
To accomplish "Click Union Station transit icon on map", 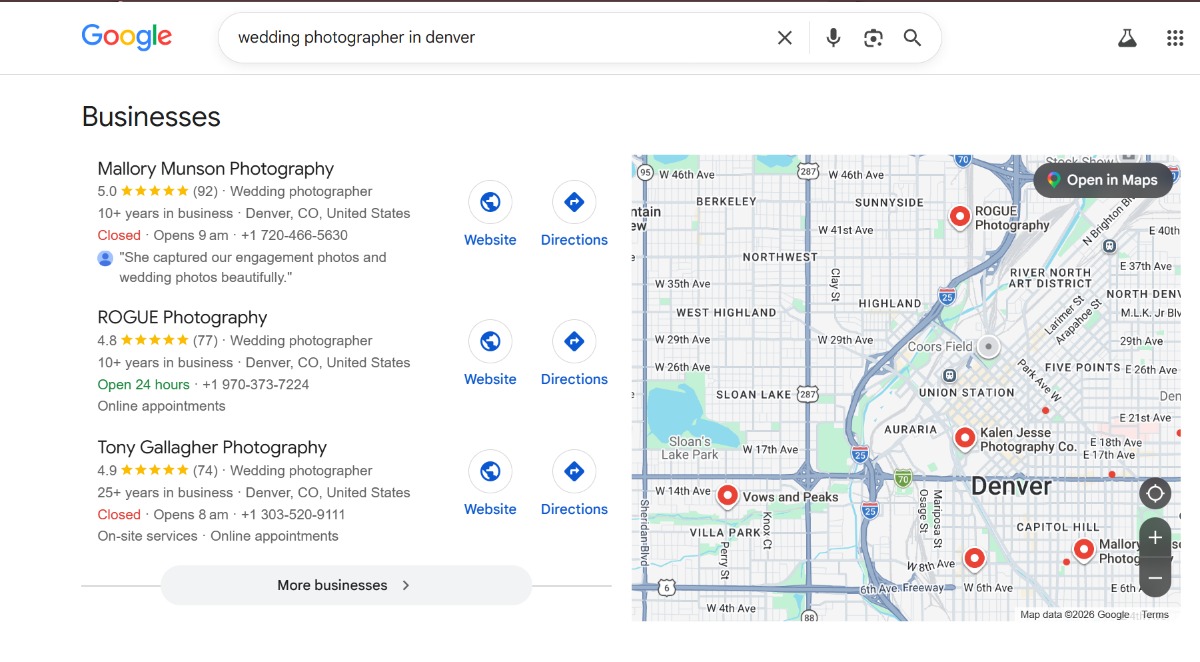I will (949, 375).
